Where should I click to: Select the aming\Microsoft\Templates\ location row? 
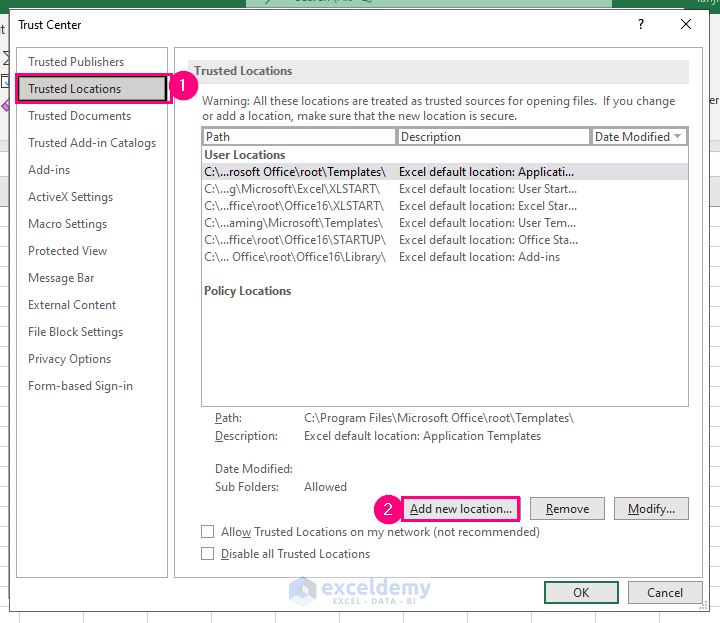tap(444, 223)
